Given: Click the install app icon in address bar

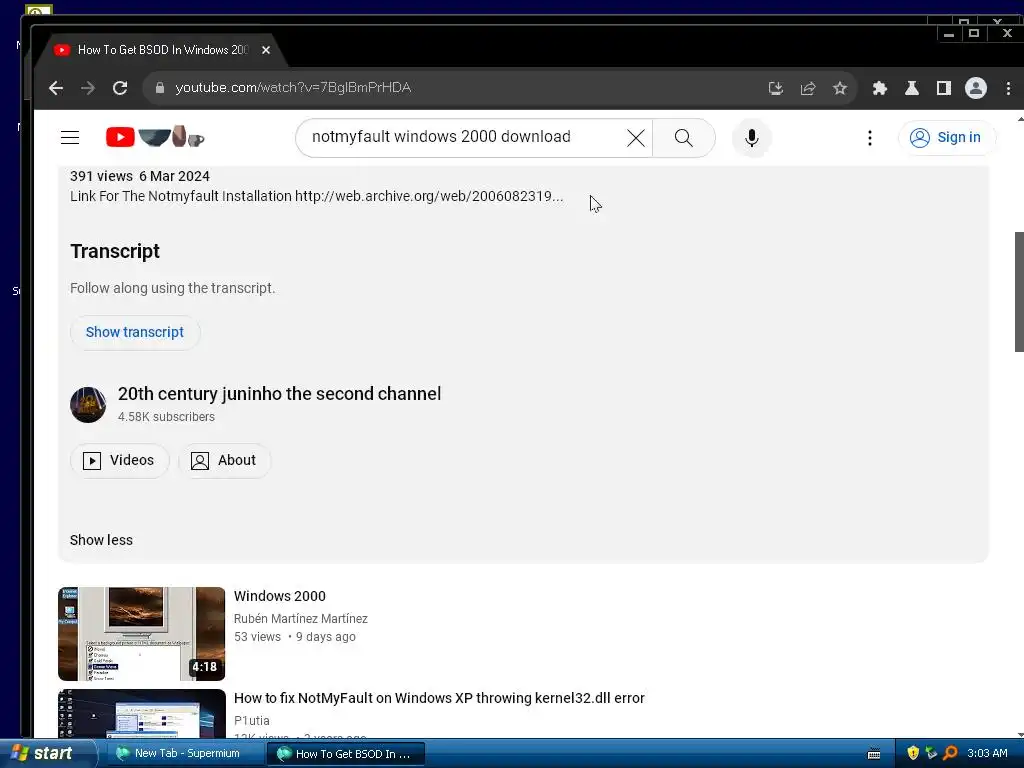Looking at the screenshot, I should [776, 88].
